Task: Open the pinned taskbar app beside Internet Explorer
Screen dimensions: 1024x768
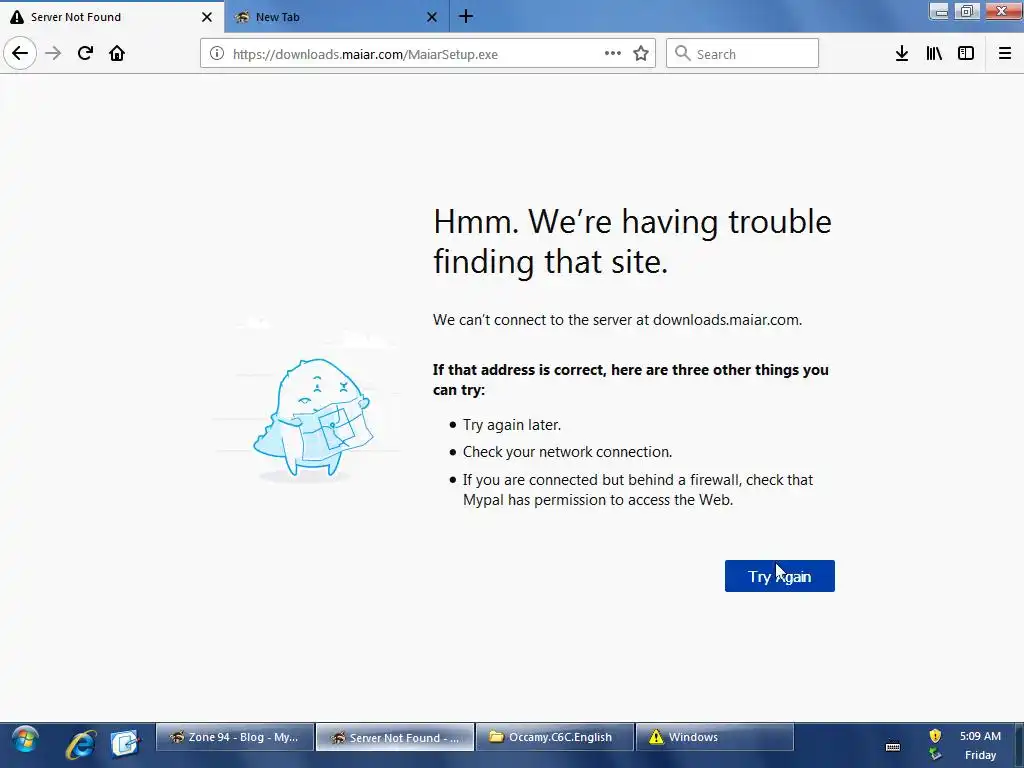Action: coord(125,743)
